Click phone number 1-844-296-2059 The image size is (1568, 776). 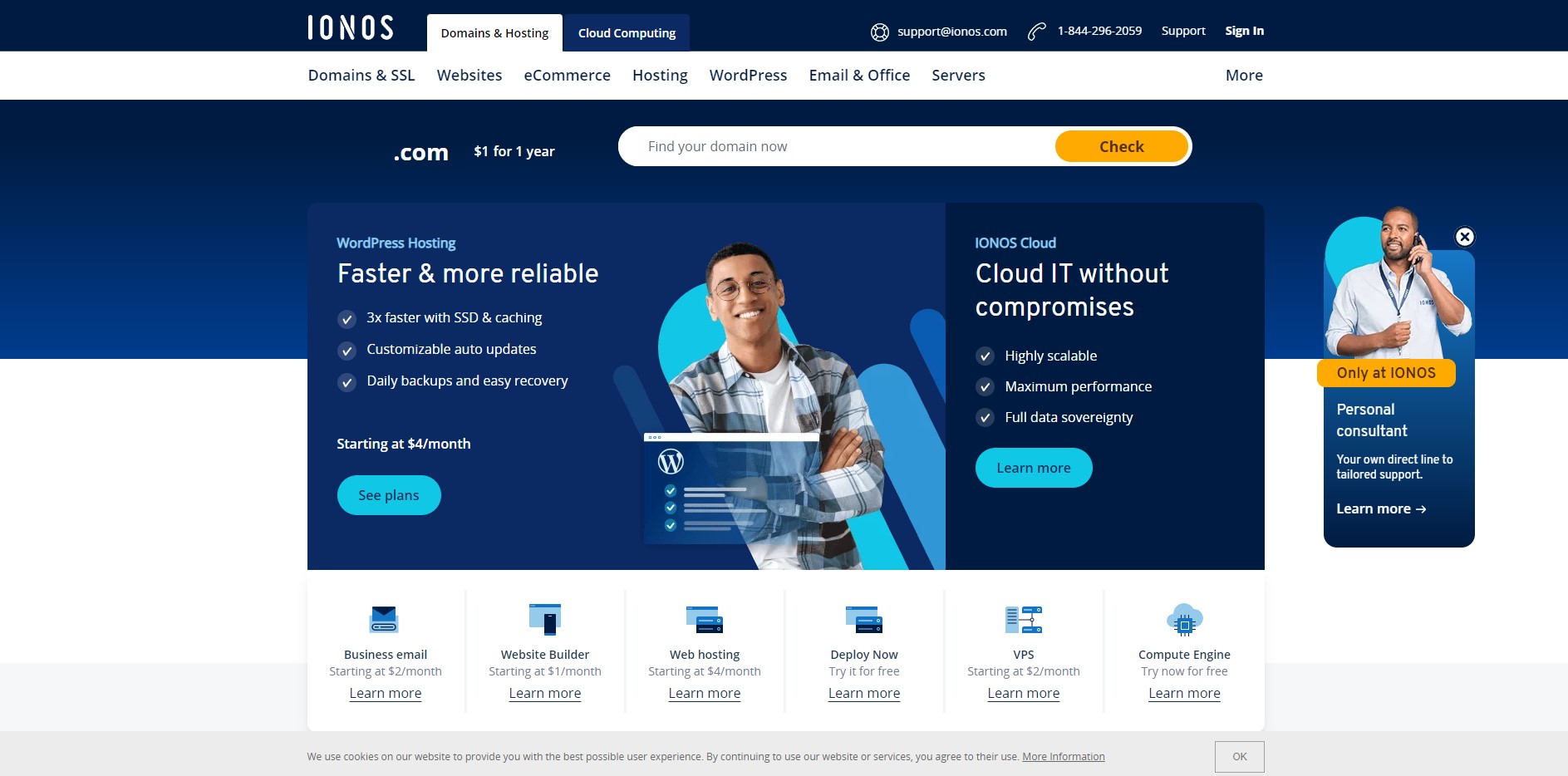[1099, 31]
